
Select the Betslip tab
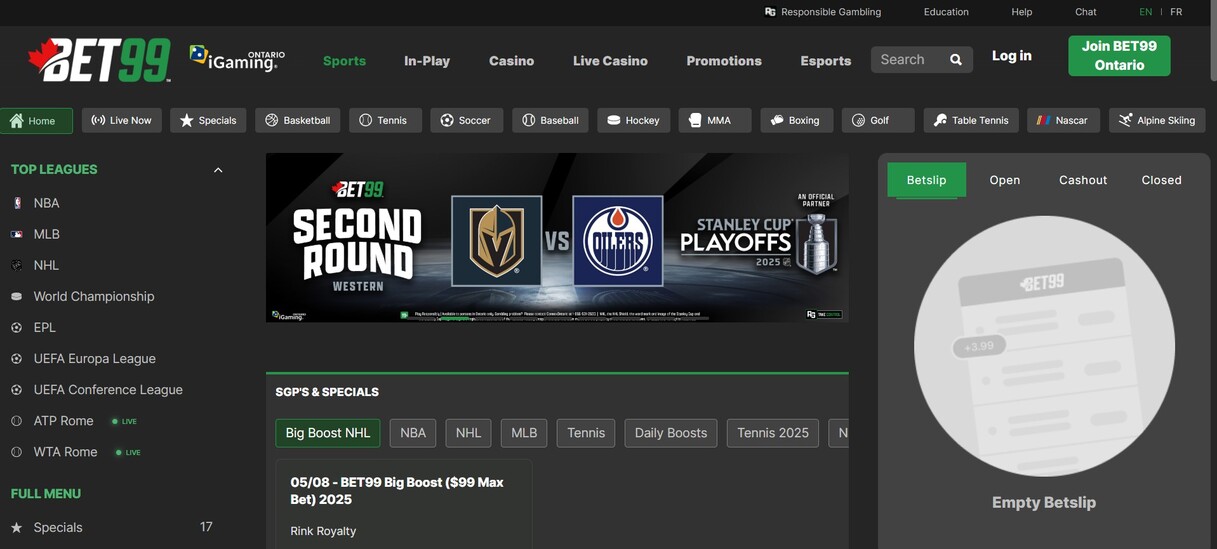coord(926,180)
